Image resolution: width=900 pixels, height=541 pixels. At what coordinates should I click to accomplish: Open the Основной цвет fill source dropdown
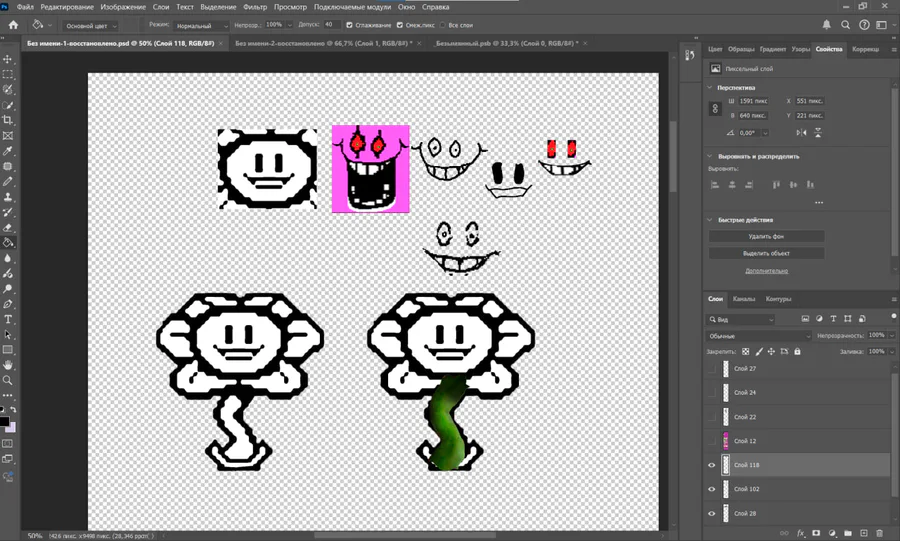(91, 26)
